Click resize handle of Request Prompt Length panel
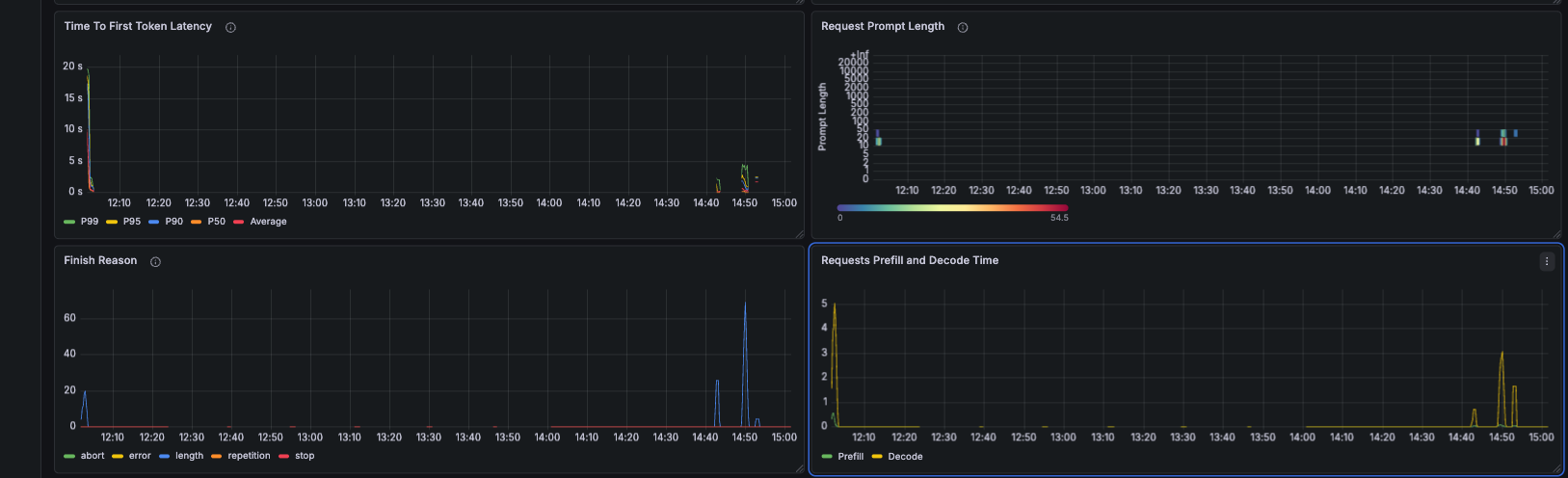Viewport: 1568px width, 478px height. click(x=1555, y=233)
